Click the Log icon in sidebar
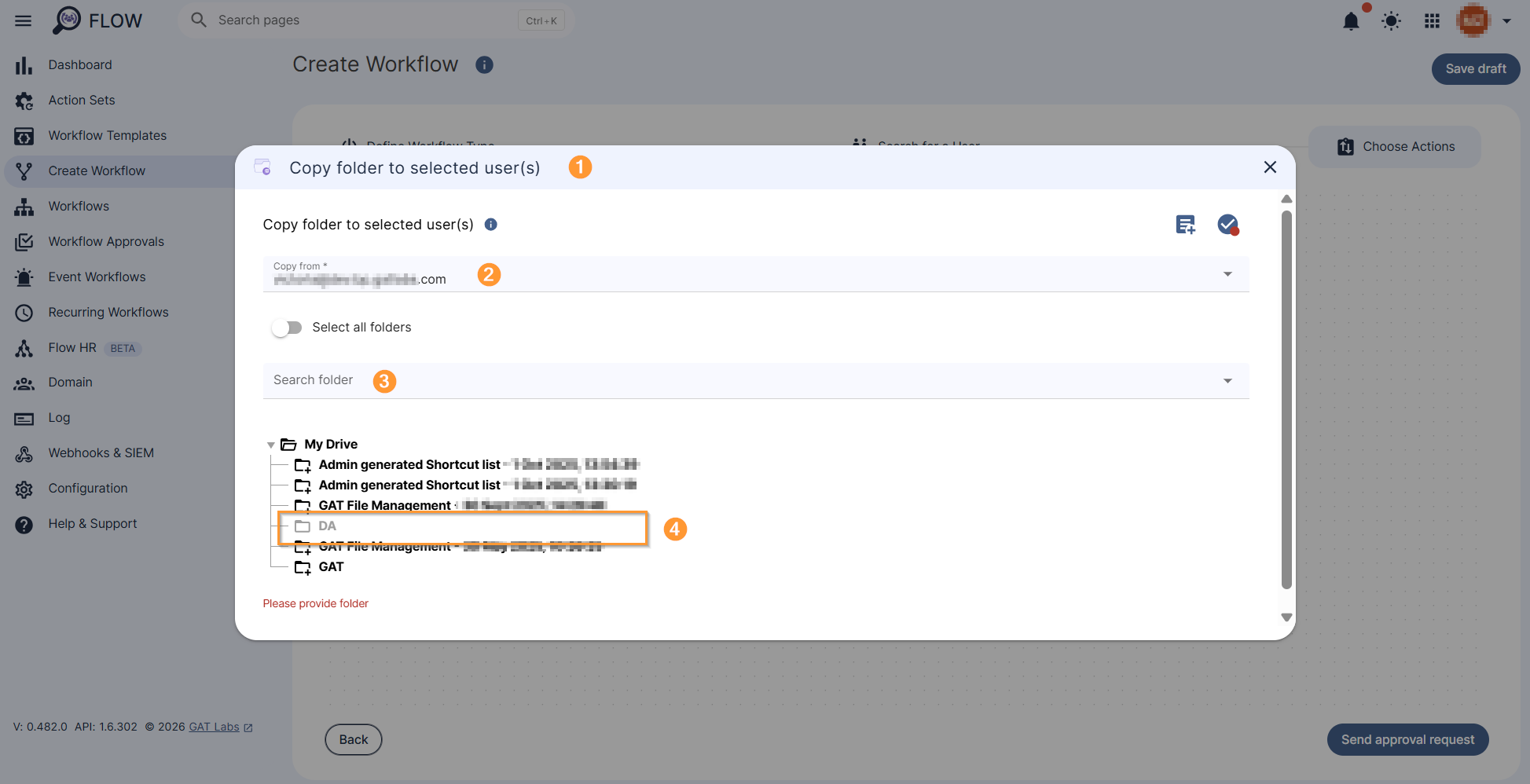 [x=24, y=419]
